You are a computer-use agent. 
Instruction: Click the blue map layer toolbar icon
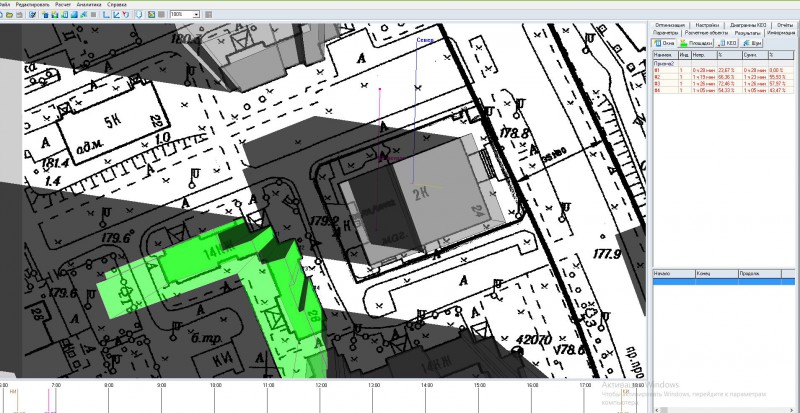(x=74, y=14)
